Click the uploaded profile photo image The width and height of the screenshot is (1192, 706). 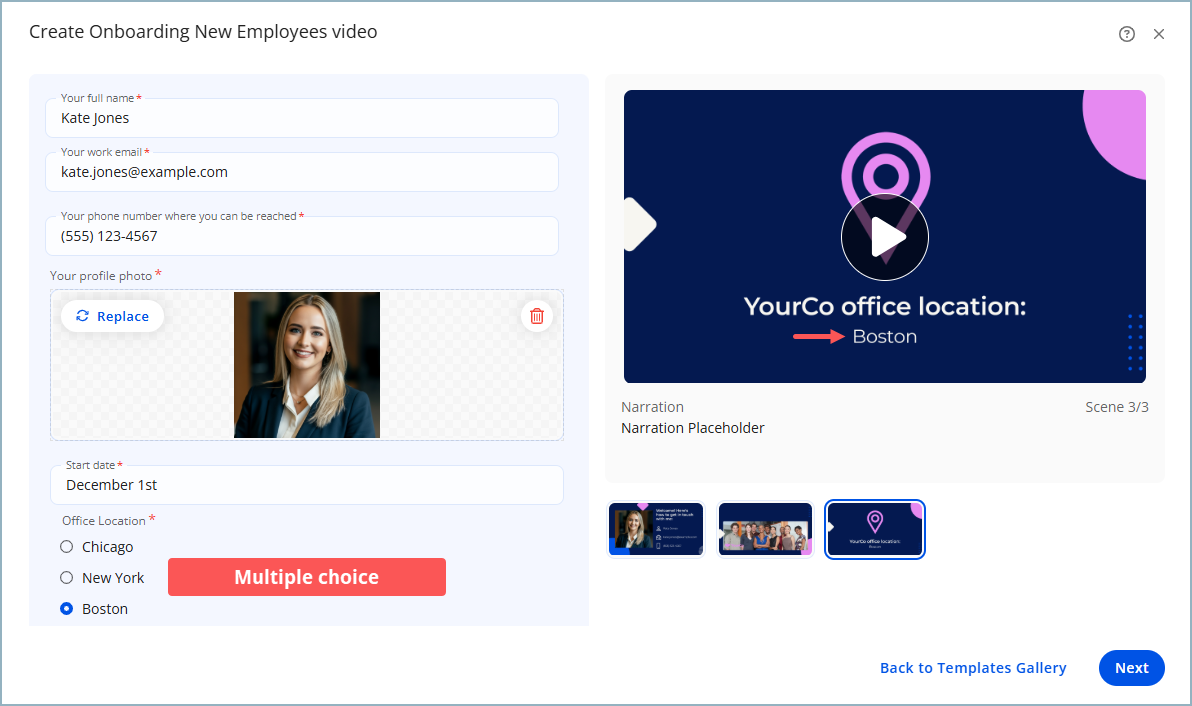pyautogui.click(x=307, y=365)
